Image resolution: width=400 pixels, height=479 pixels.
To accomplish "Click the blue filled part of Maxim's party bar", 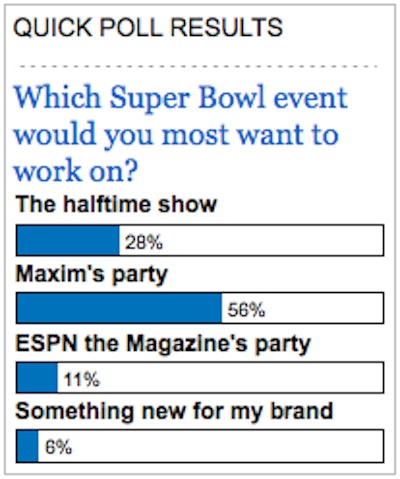I will (119, 308).
